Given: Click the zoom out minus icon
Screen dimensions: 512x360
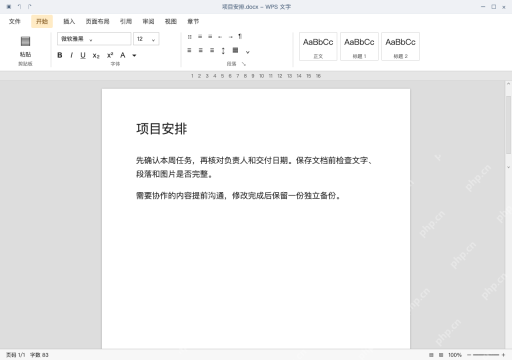Looking at the screenshot, I should click(x=469, y=355).
